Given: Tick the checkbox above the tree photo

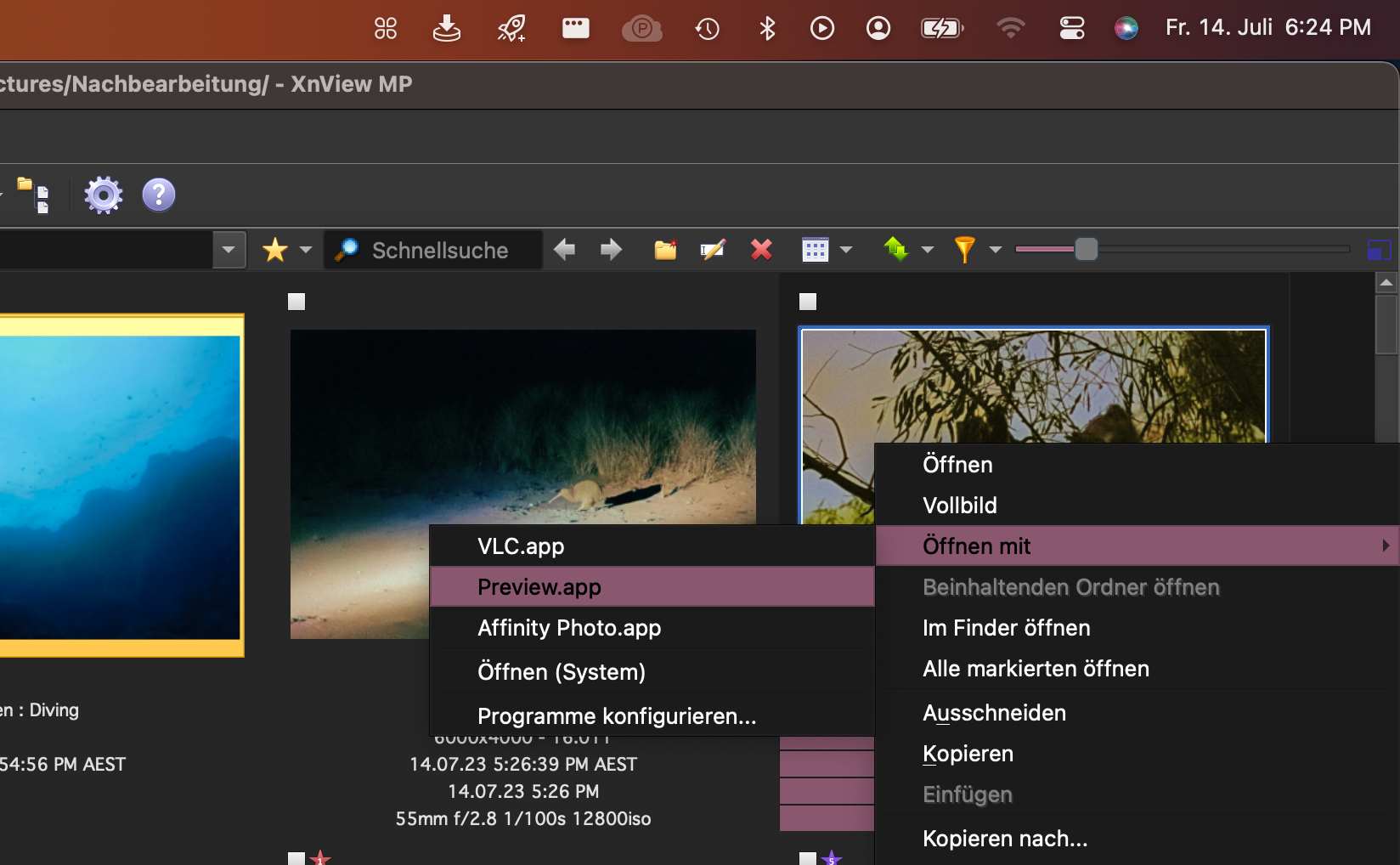Looking at the screenshot, I should [808, 302].
